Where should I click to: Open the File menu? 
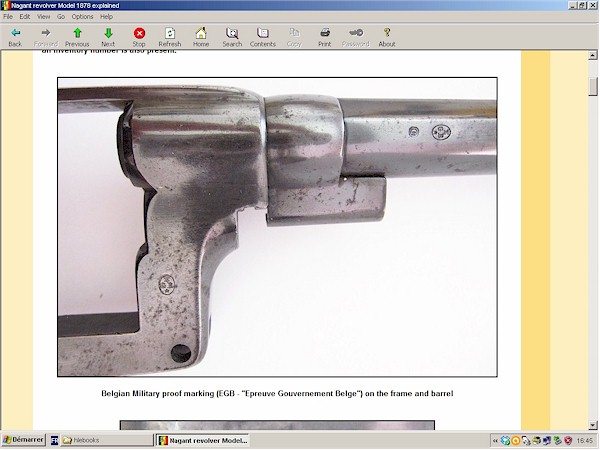pos(8,16)
